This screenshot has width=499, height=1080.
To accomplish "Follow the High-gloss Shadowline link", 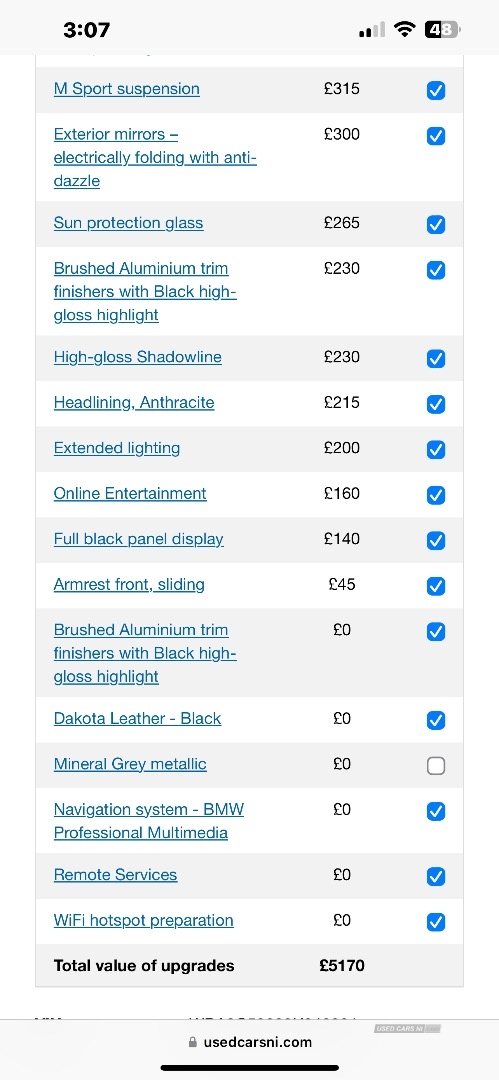I will pyautogui.click(x=138, y=357).
